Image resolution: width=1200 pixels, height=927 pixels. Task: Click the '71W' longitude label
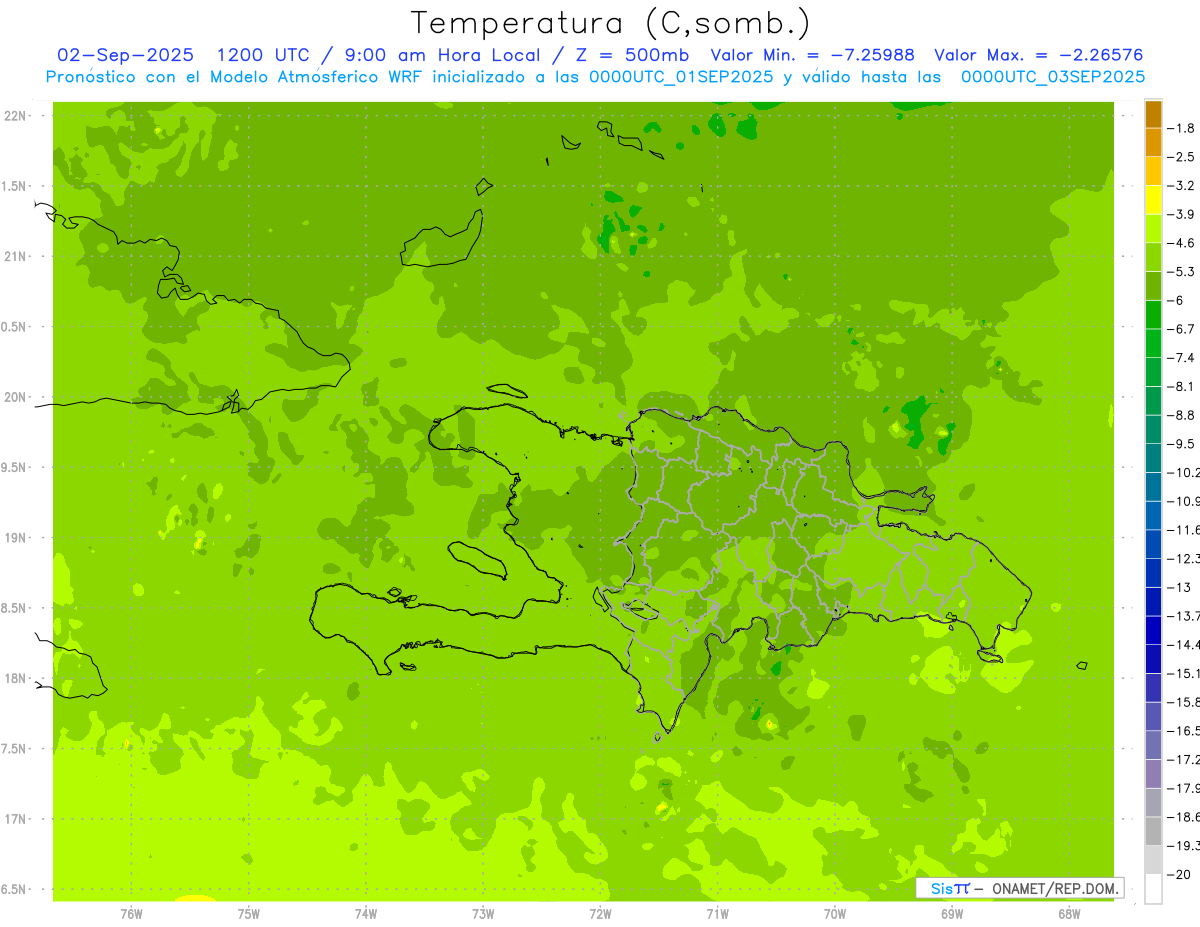717,913
